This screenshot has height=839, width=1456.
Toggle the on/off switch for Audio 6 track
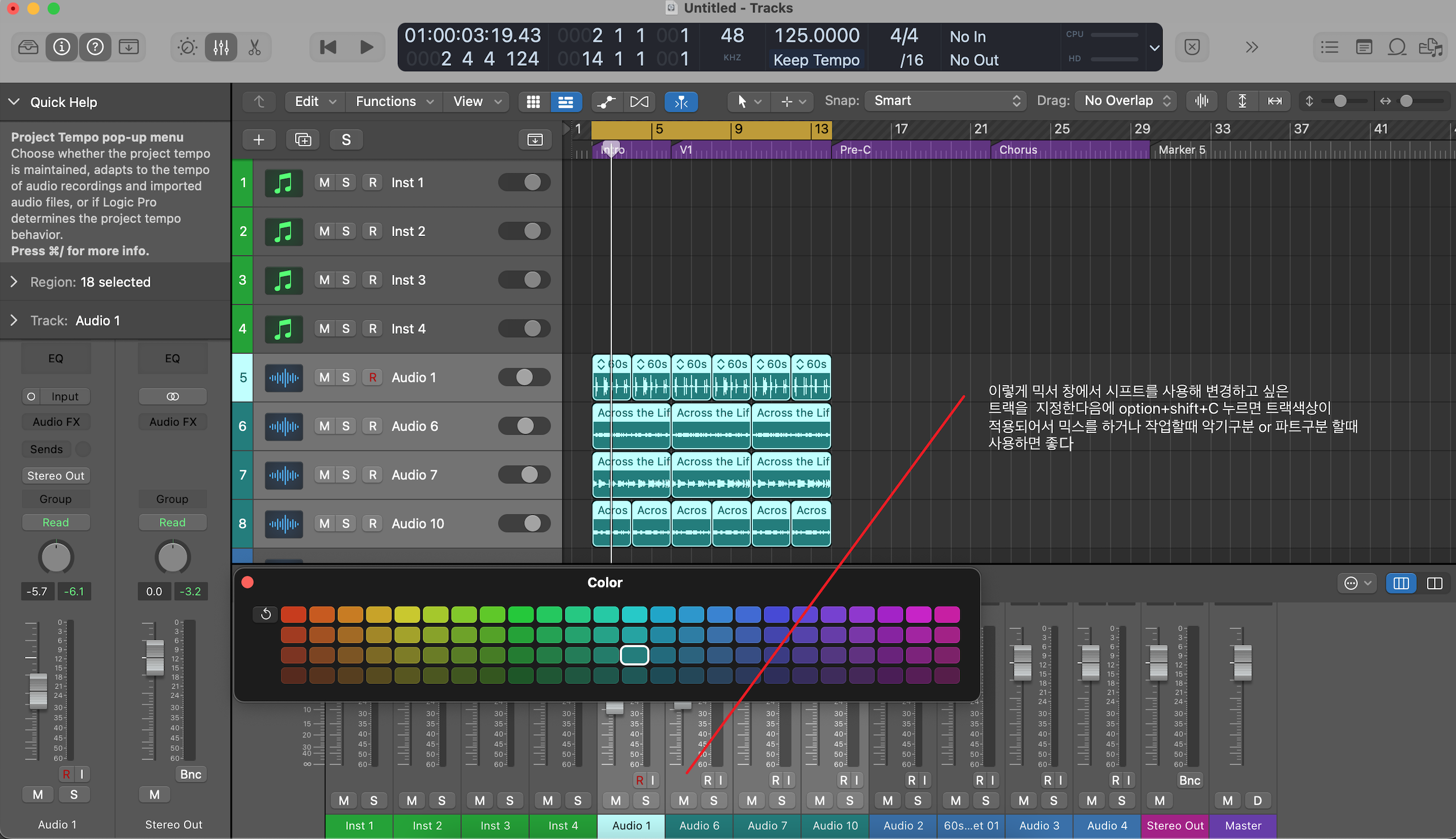[524, 426]
